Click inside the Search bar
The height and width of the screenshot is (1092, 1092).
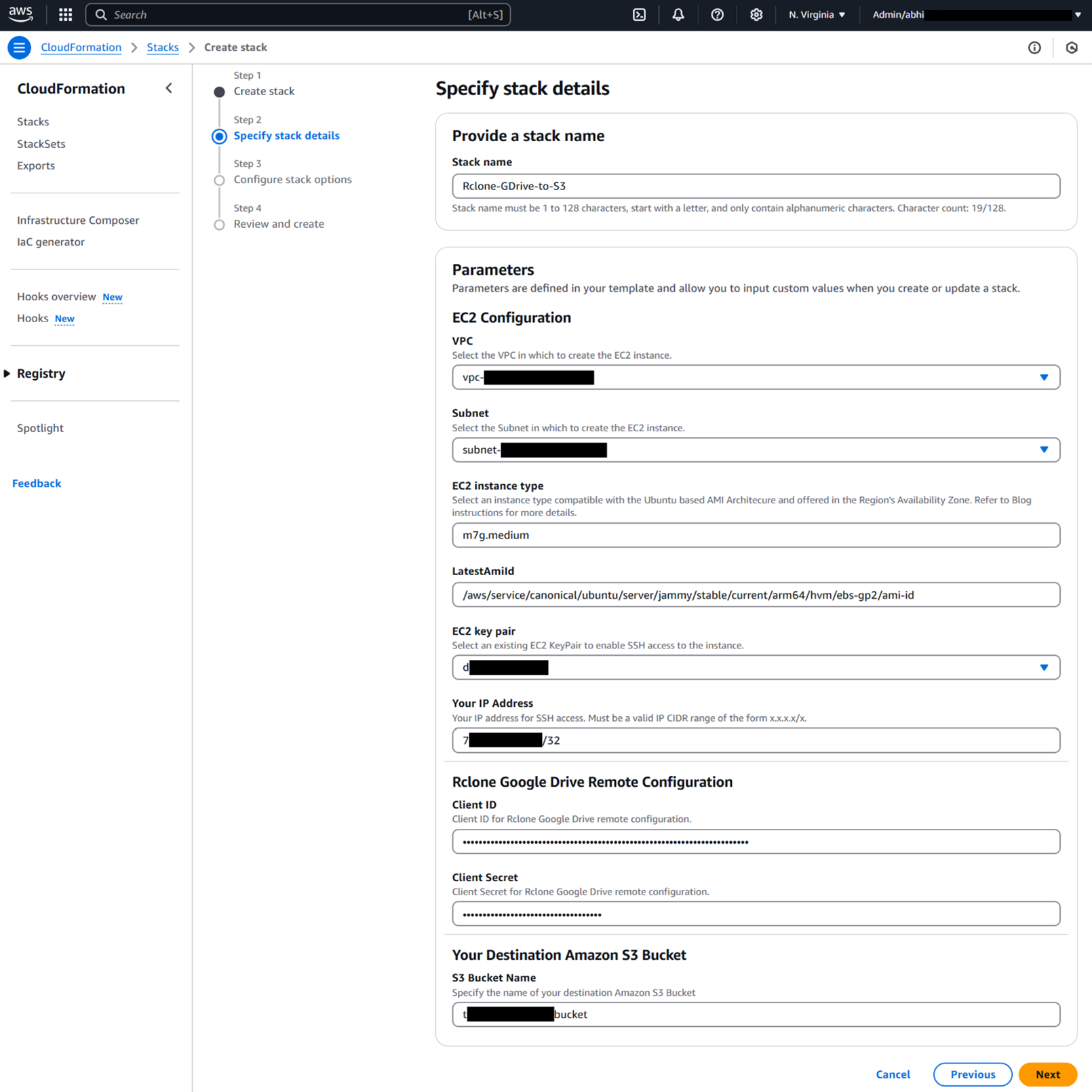[298, 14]
